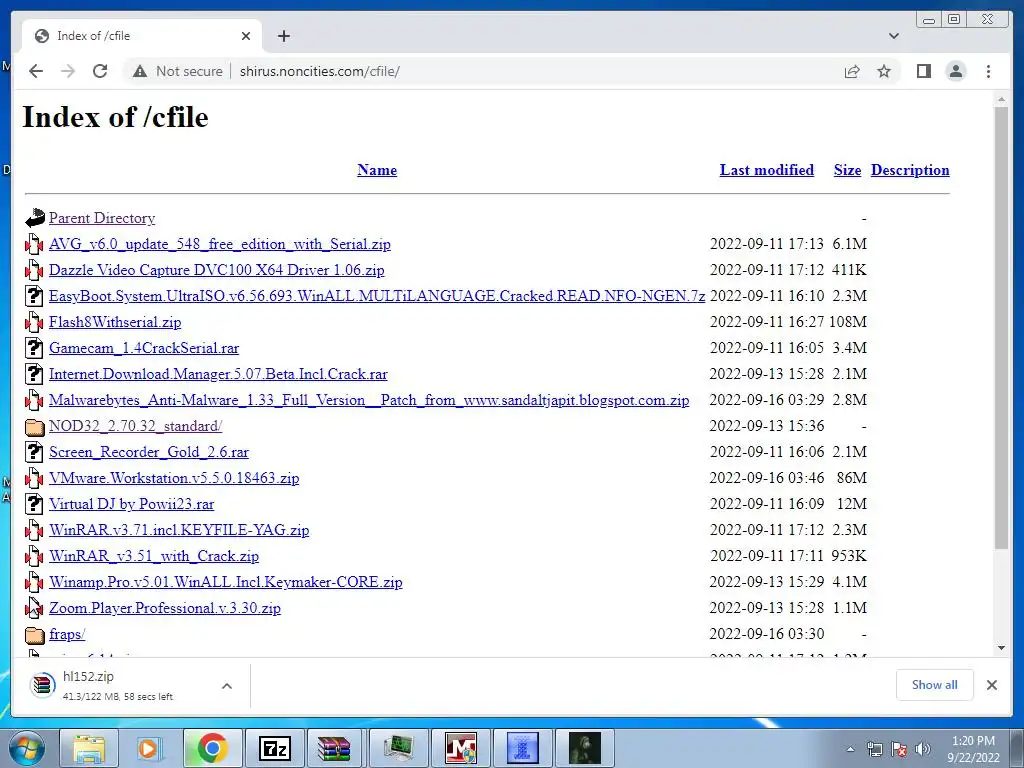Click the Parent Directory back-arrow icon
This screenshot has height=768, width=1024.
coord(35,217)
